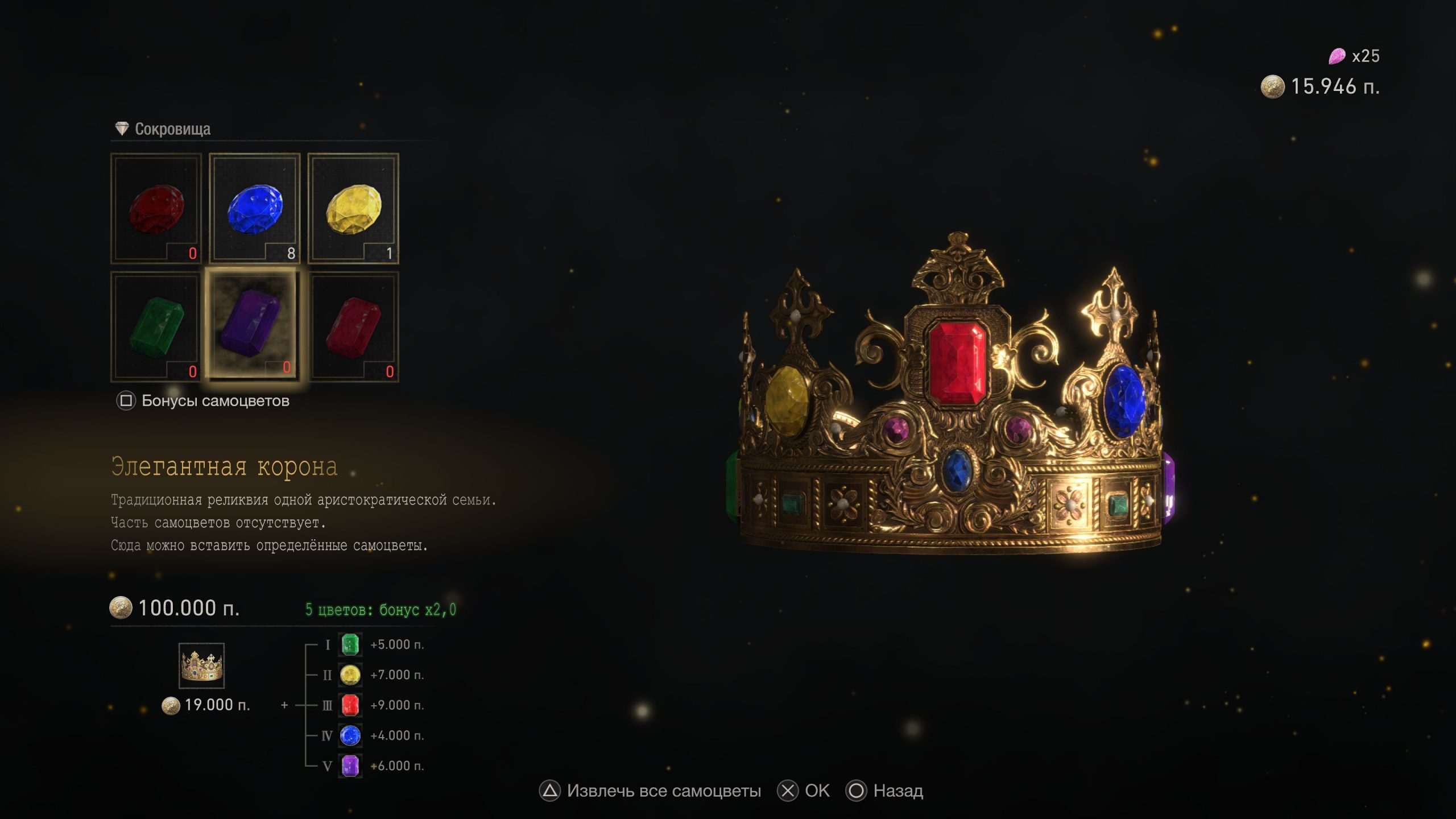The height and width of the screenshot is (819, 1456).
Task: Select the purple alexandrite gem slot
Action: click(252, 324)
